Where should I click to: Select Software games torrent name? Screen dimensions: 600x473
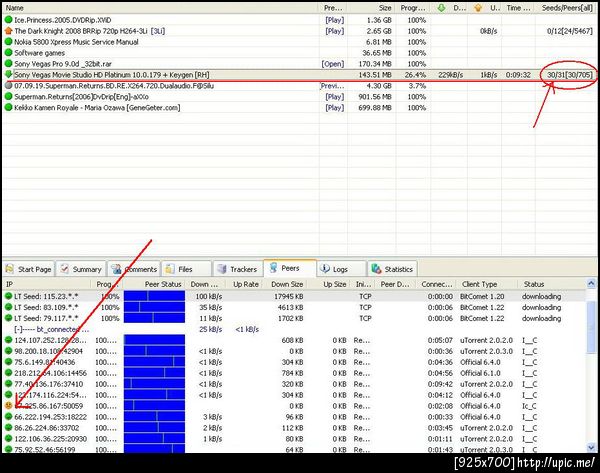point(39,53)
